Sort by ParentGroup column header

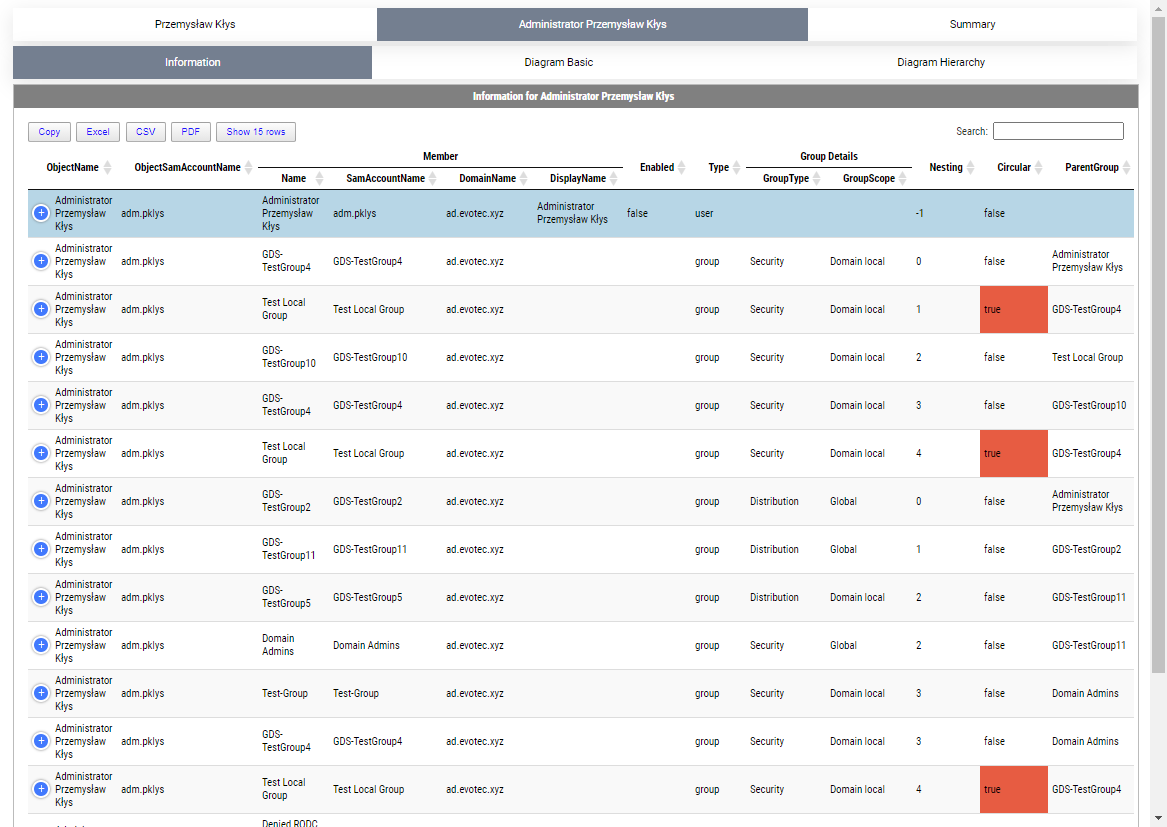point(1126,167)
